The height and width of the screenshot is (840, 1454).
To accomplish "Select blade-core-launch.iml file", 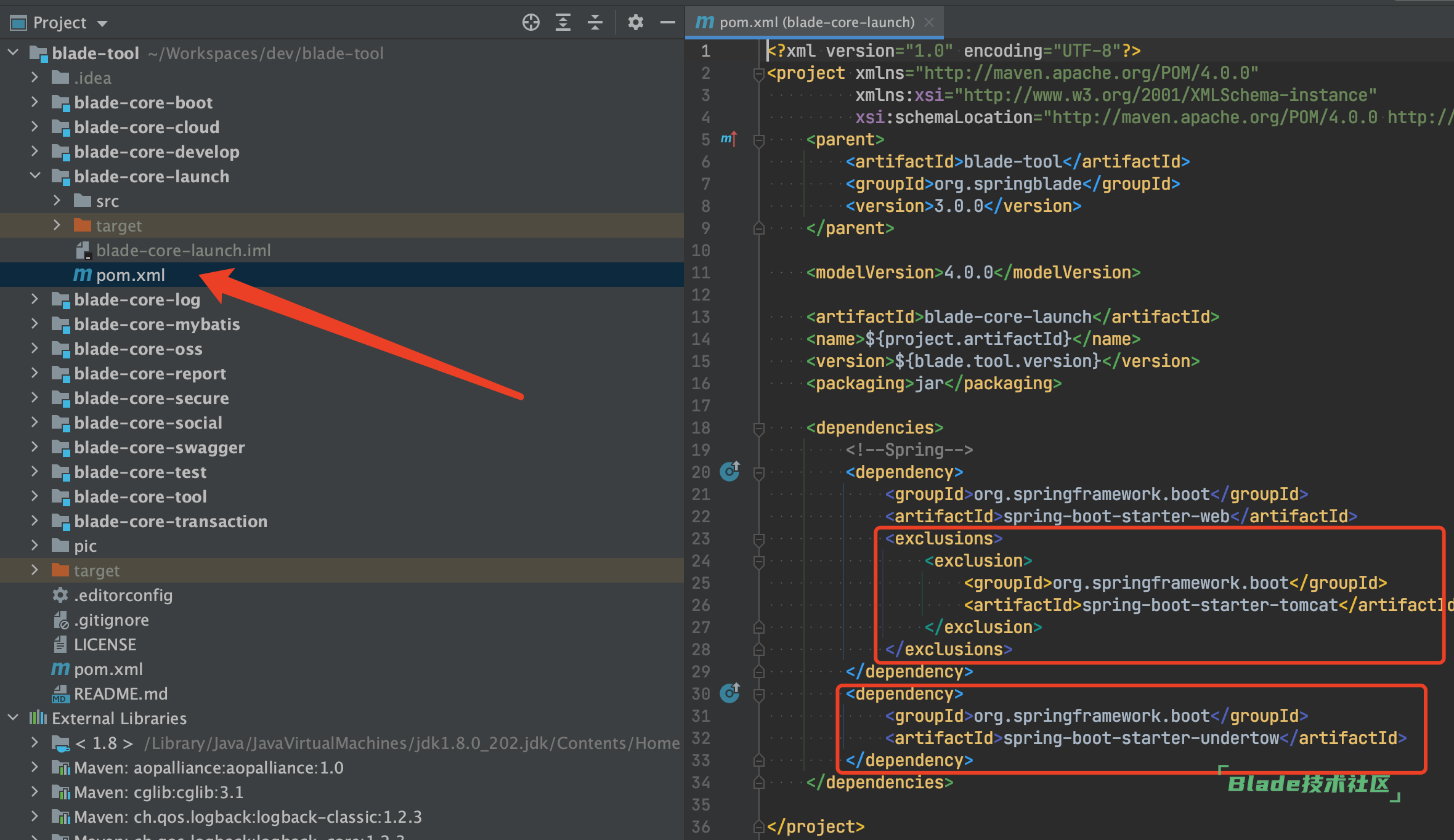I will (x=183, y=251).
